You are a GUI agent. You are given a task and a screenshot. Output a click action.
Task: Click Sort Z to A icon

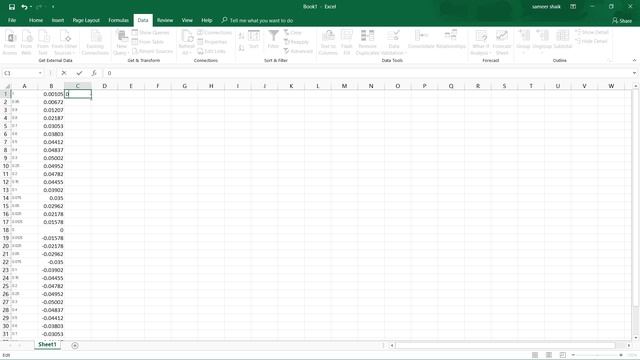click(x=242, y=48)
